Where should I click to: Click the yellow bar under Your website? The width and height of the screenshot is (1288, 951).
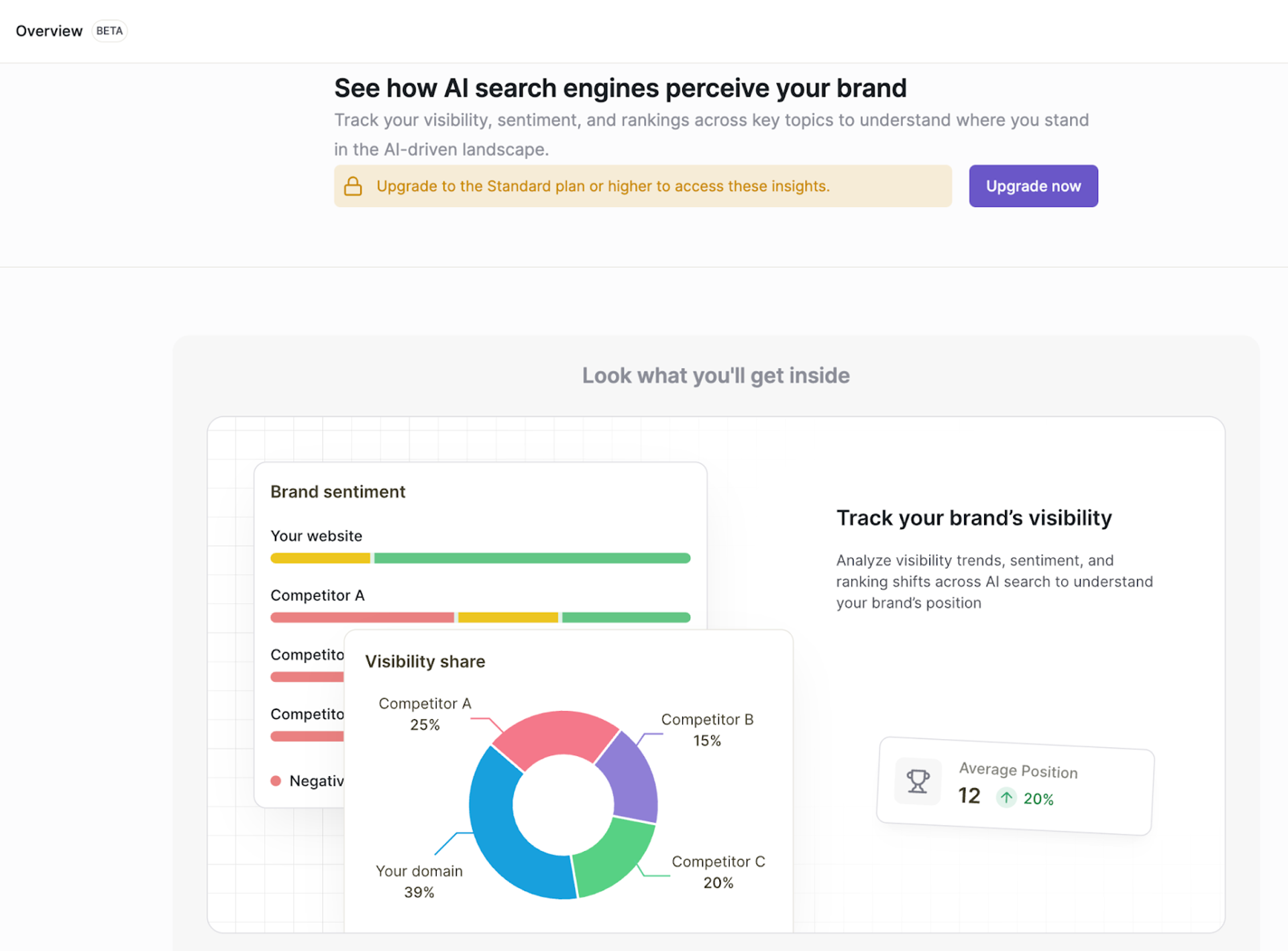(320, 558)
